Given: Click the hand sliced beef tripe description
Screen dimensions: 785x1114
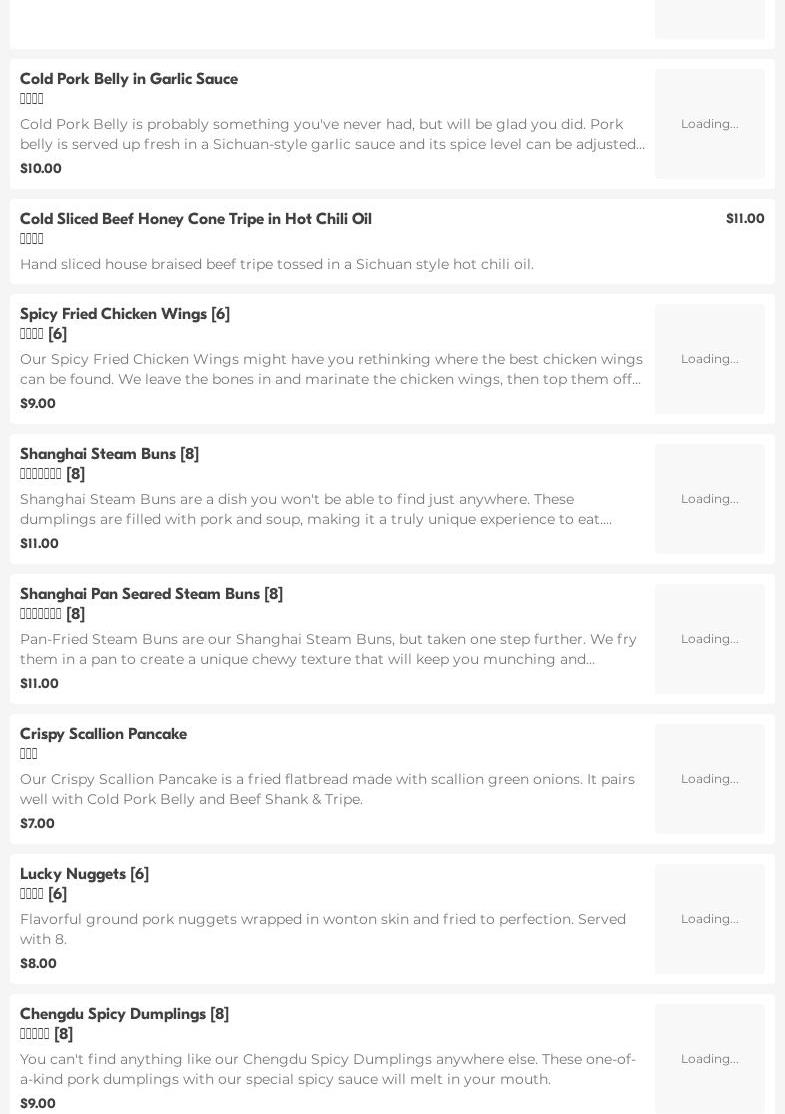Looking at the screenshot, I should [x=277, y=264].
